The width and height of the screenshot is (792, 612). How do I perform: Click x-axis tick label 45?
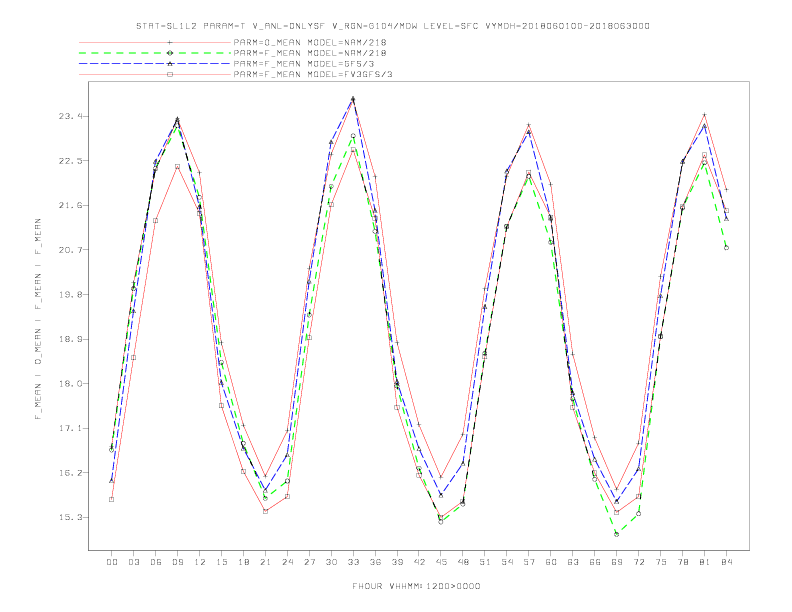(441, 562)
